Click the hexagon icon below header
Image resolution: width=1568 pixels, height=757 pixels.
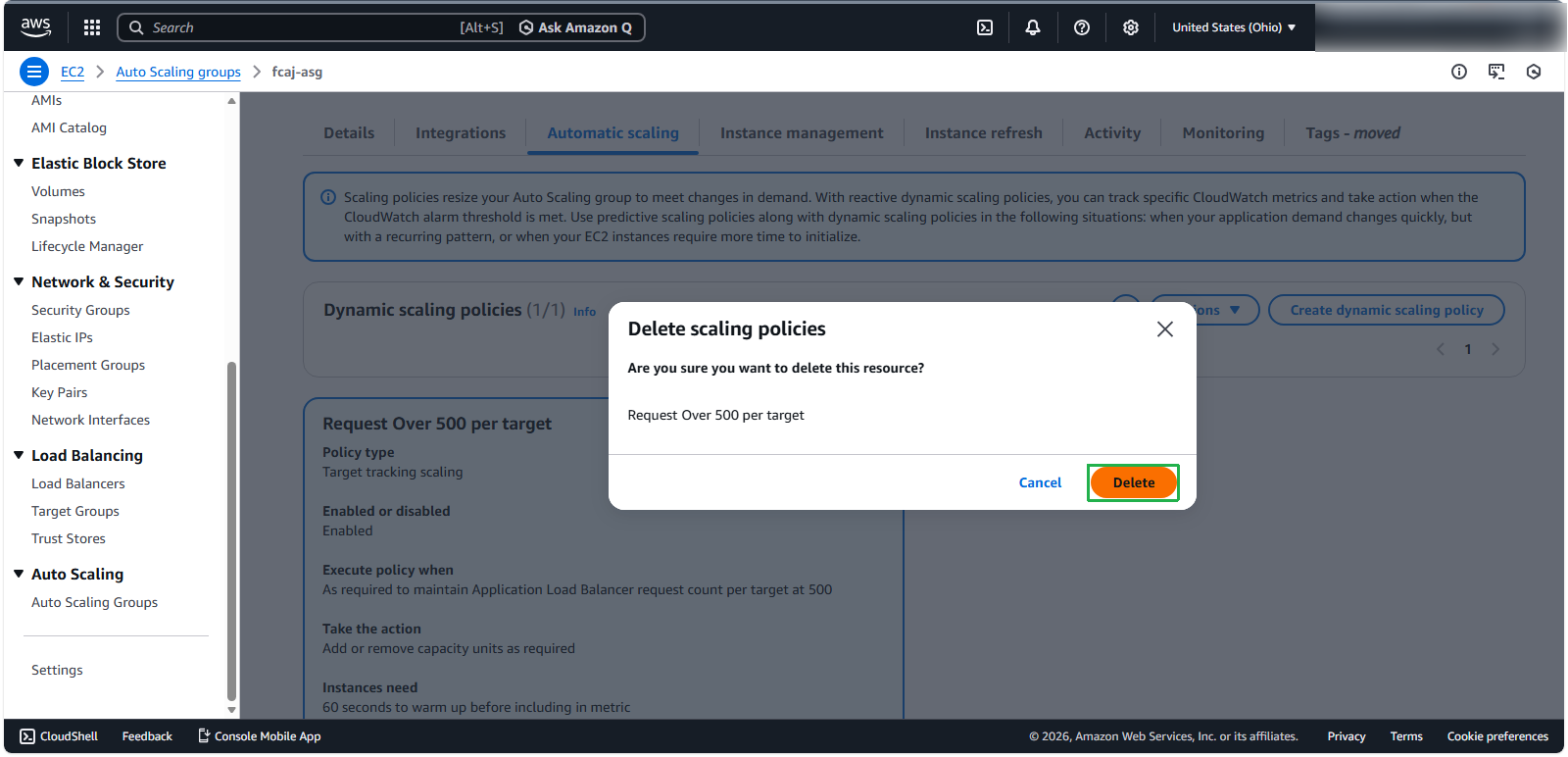[x=1534, y=72]
